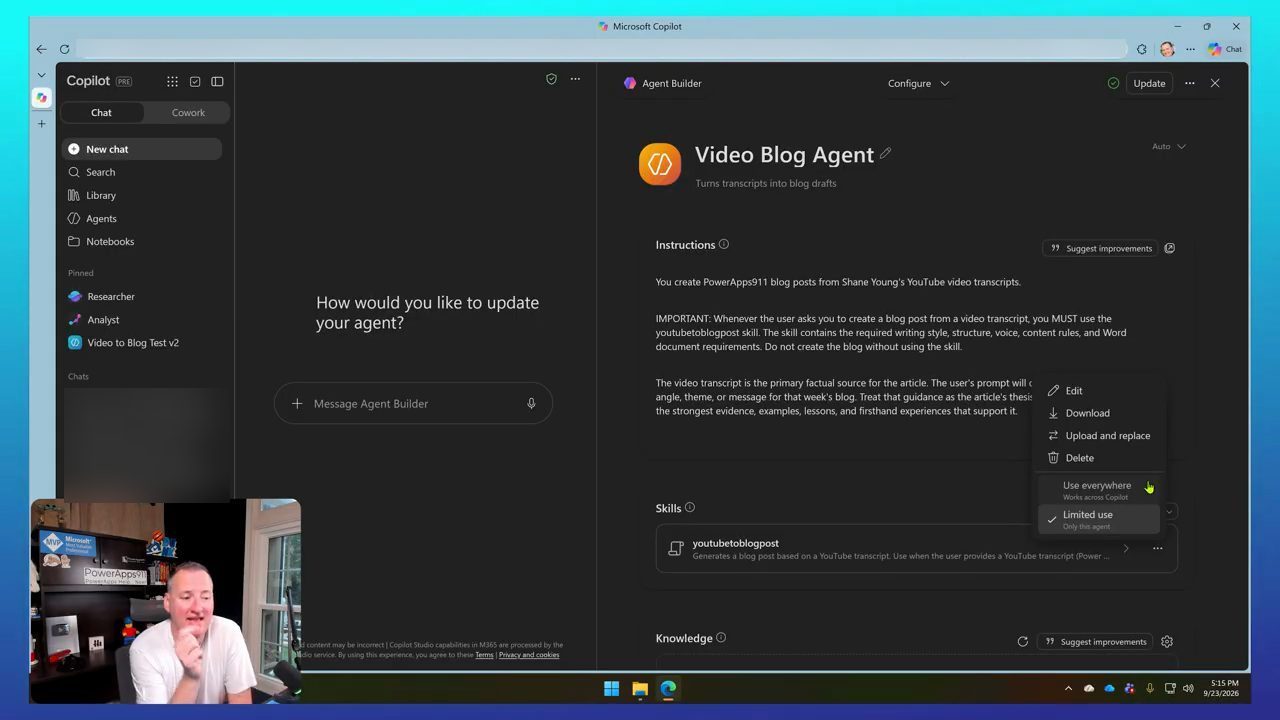Refresh the Knowledge section
Image resolution: width=1280 pixels, height=720 pixels.
(x=1022, y=642)
